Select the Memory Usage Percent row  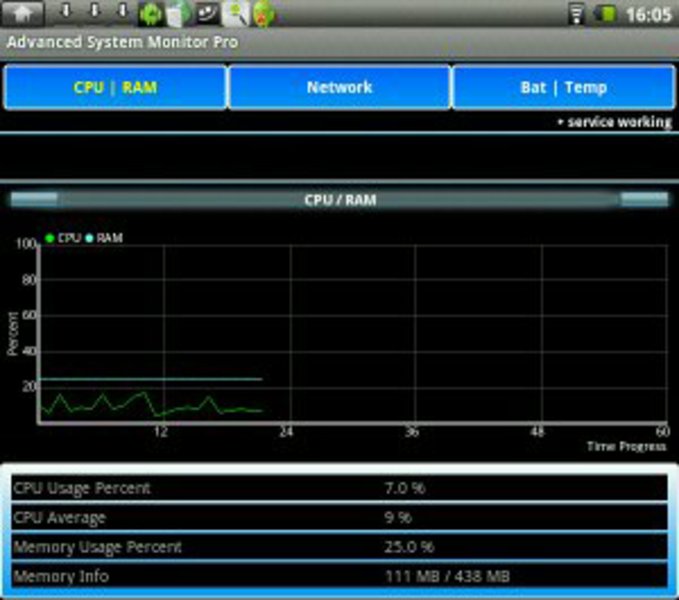pyautogui.click(x=340, y=547)
